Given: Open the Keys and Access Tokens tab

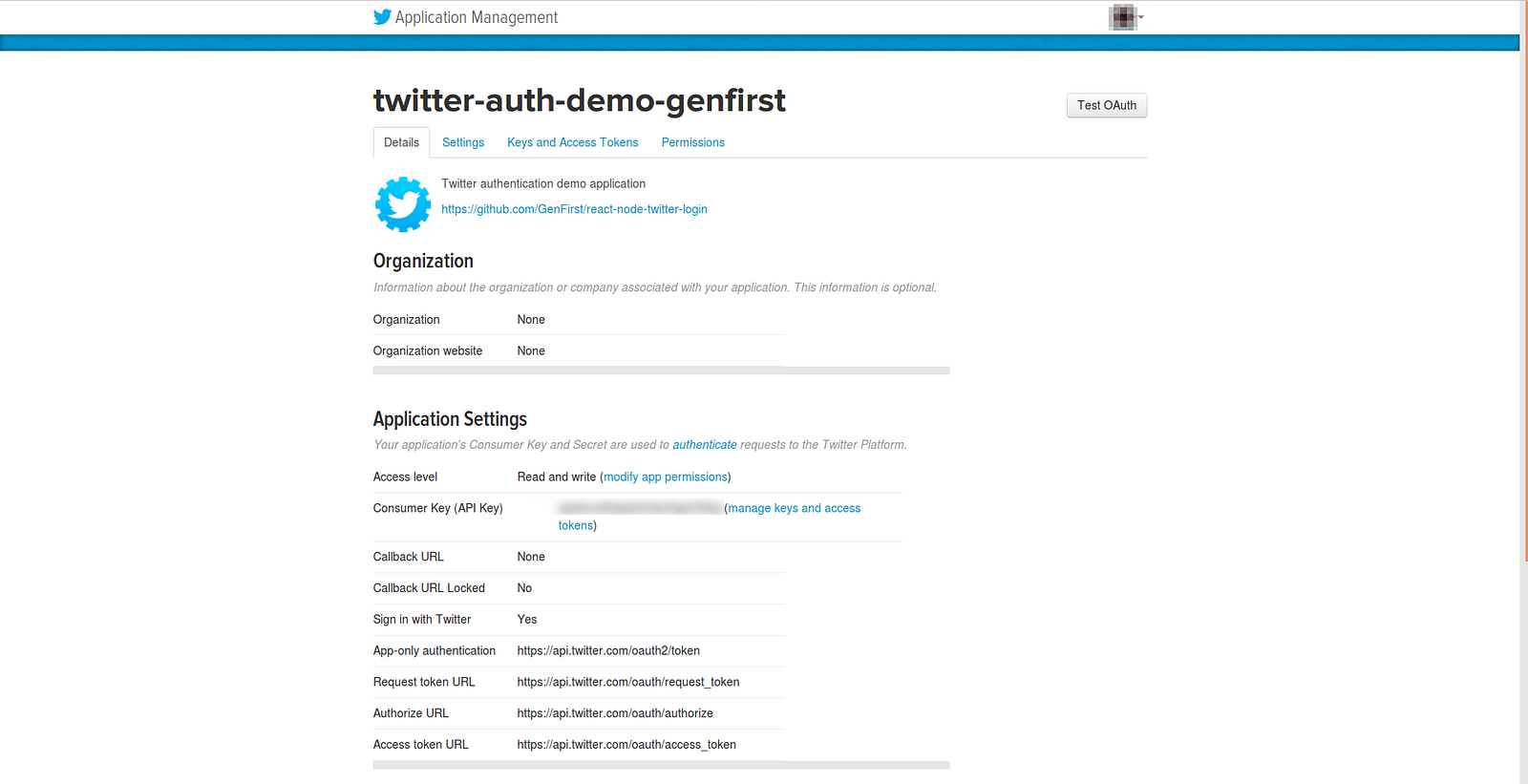Looking at the screenshot, I should point(573,142).
